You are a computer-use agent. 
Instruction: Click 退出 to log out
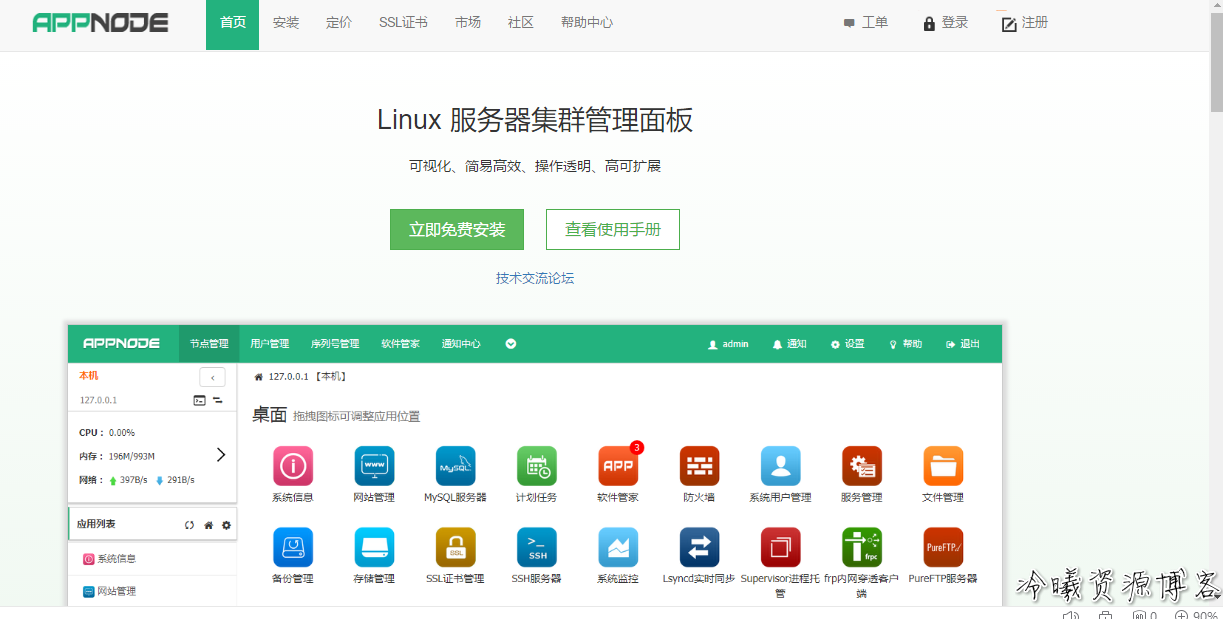click(x=963, y=344)
